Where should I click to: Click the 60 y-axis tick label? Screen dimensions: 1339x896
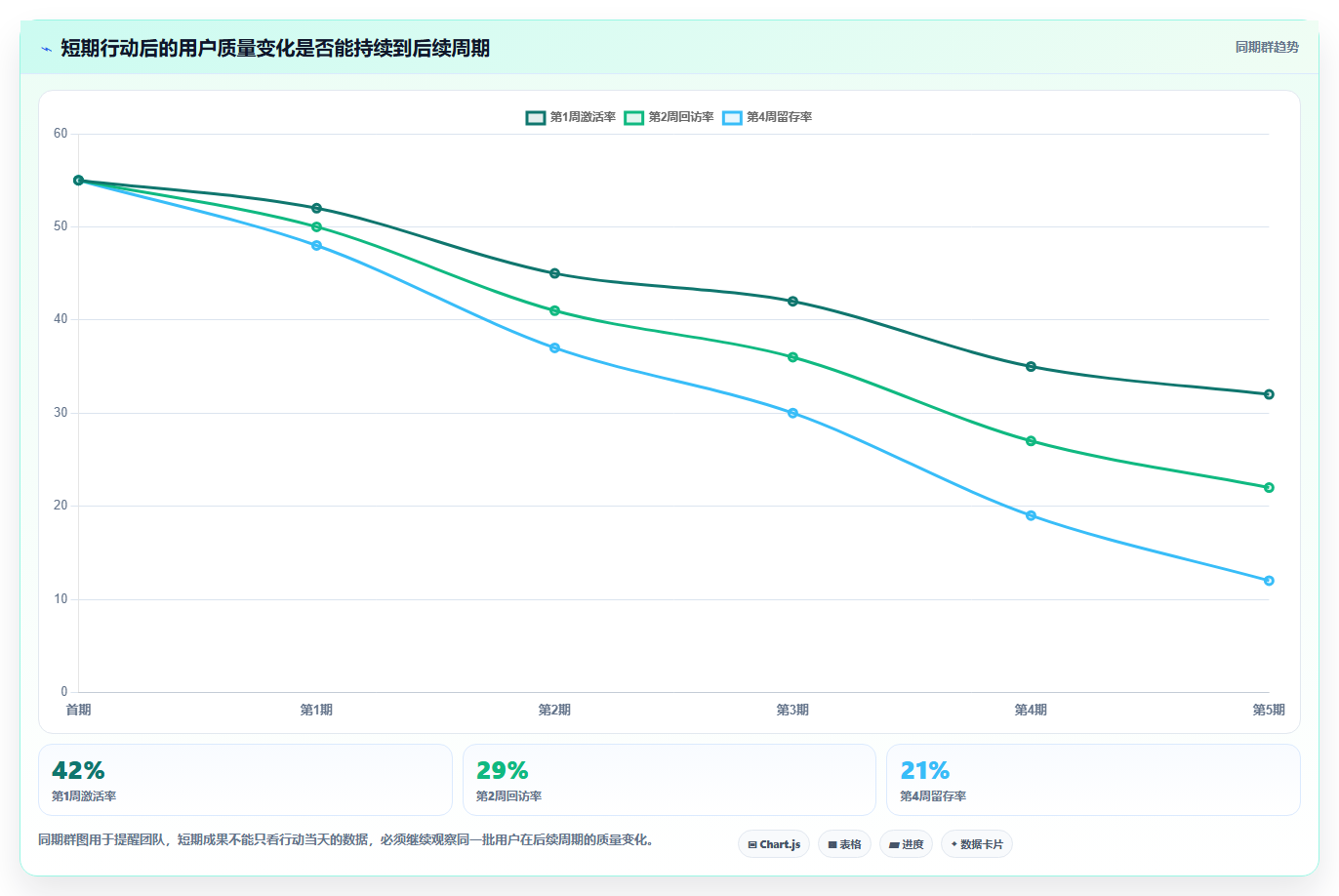pyautogui.click(x=61, y=134)
